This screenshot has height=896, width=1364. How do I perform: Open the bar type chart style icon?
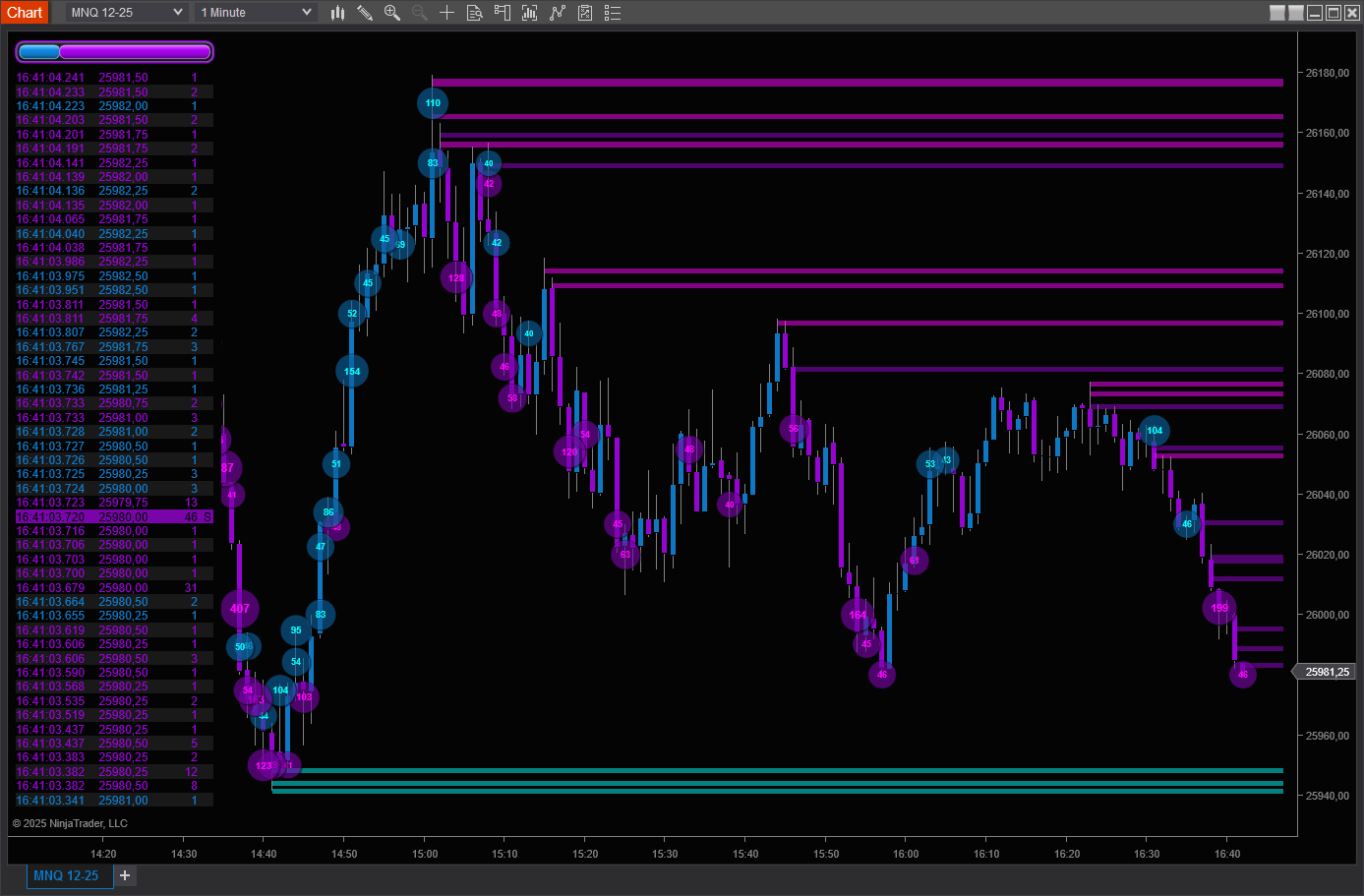tap(337, 13)
